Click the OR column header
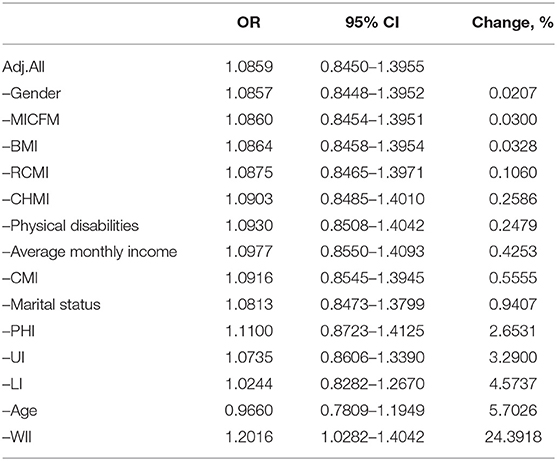The width and height of the screenshot is (557, 461). (x=249, y=23)
